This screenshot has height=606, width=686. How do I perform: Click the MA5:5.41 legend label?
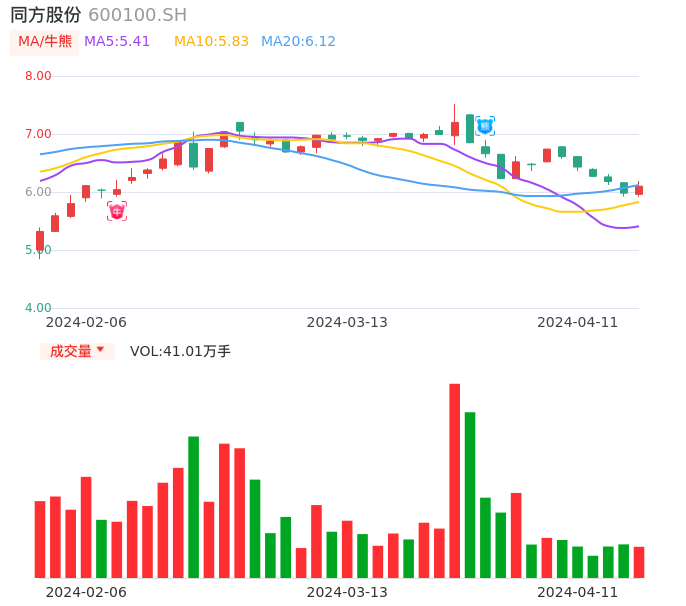coord(117,42)
